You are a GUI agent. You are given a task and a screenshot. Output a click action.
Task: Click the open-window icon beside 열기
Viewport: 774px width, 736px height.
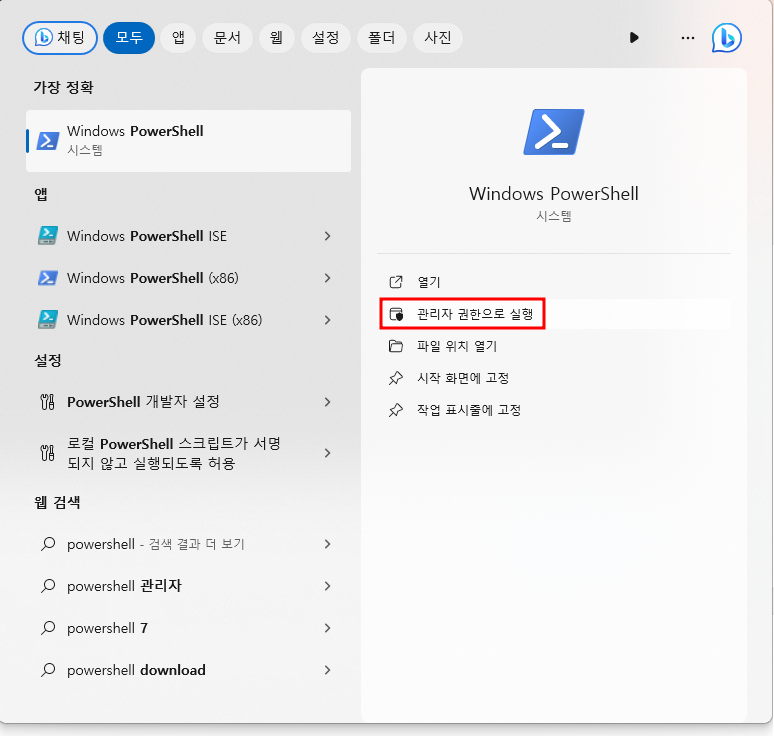click(x=396, y=282)
